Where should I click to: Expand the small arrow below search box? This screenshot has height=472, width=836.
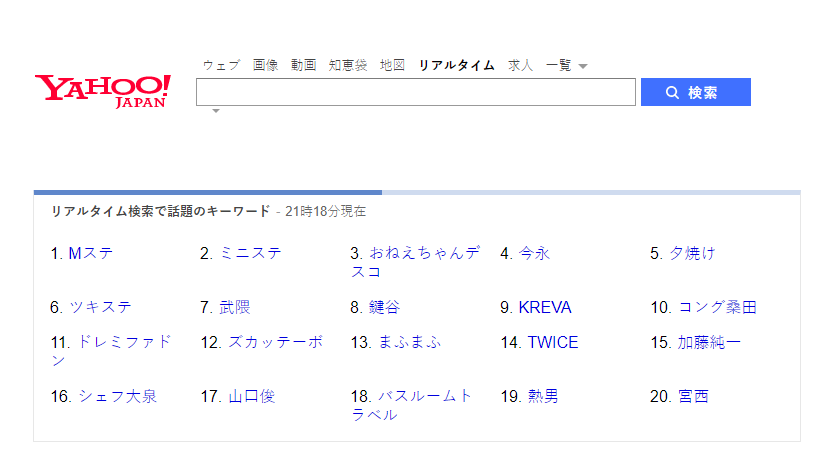pos(216,111)
